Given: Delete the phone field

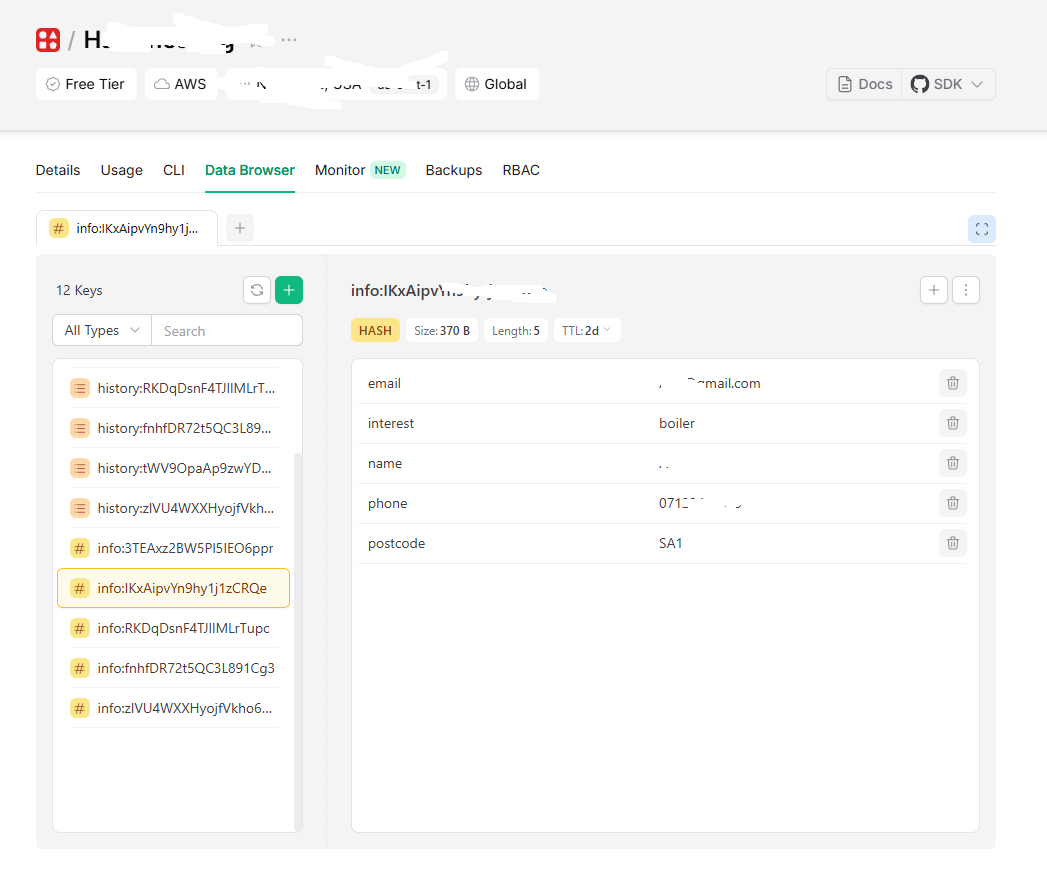Looking at the screenshot, I should [953, 504].
